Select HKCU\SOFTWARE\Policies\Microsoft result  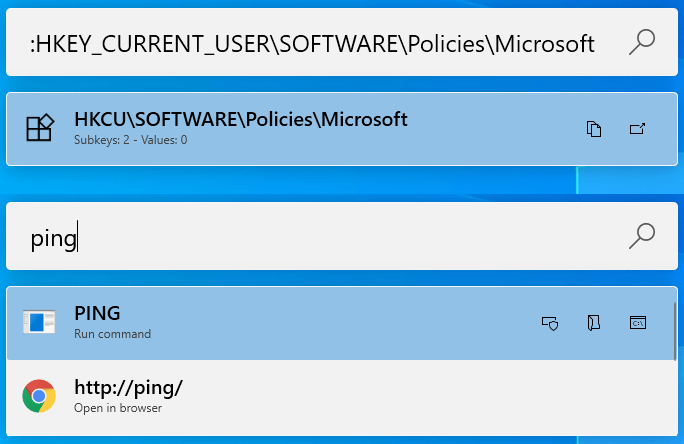[x=342, y=129]
